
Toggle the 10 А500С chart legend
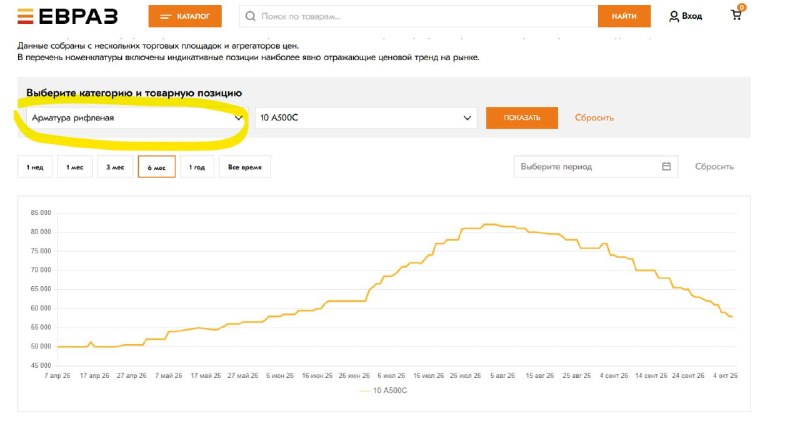(384, 390)
